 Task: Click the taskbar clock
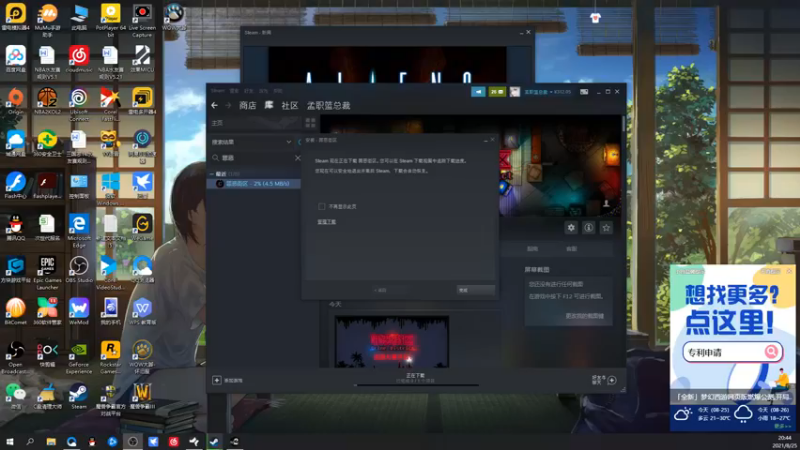pos(785,442)
